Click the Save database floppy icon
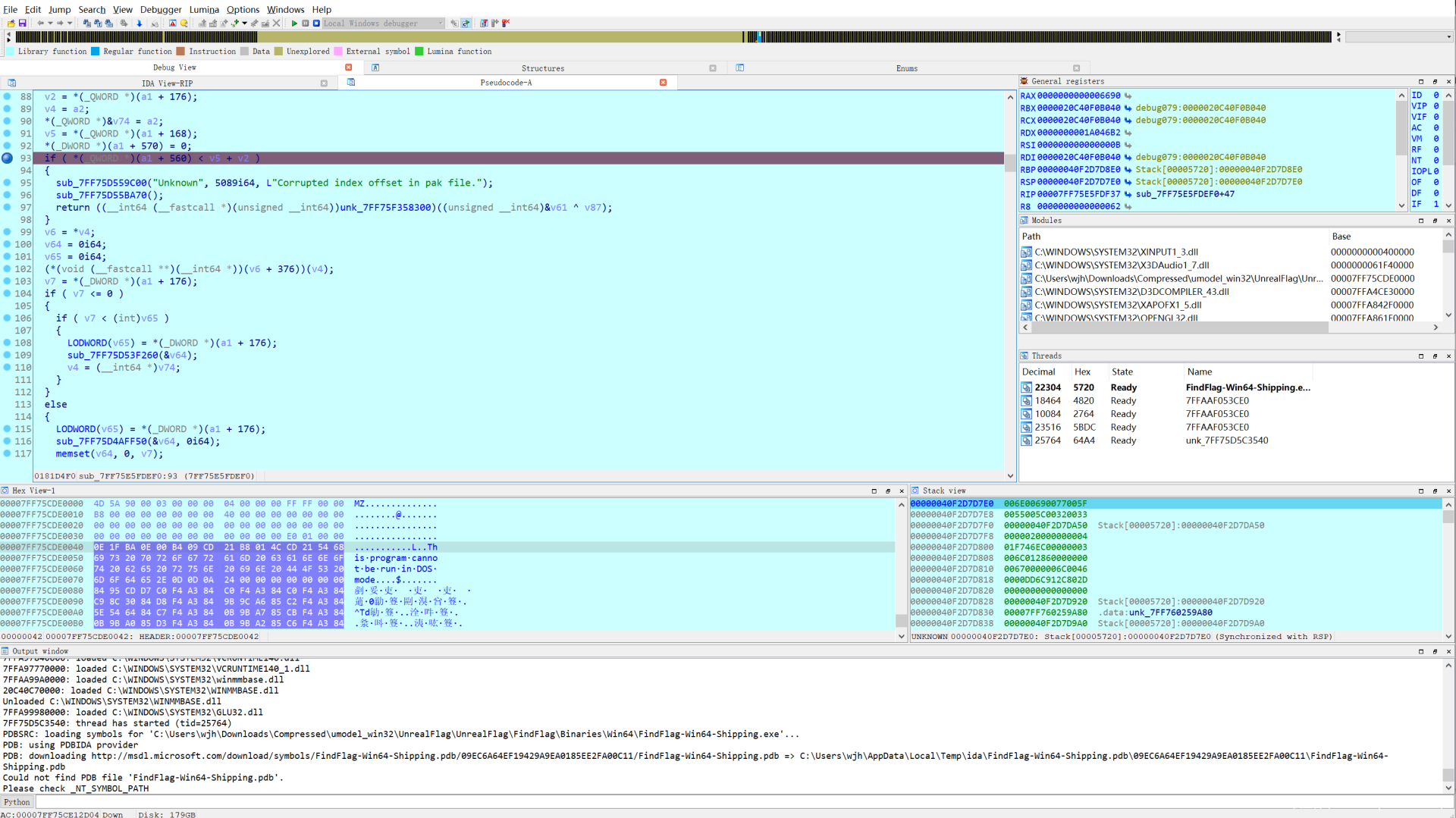Image resolution: width=1456 pixels, height=818 pixels. pyautogui.click(x=23, y=24)
